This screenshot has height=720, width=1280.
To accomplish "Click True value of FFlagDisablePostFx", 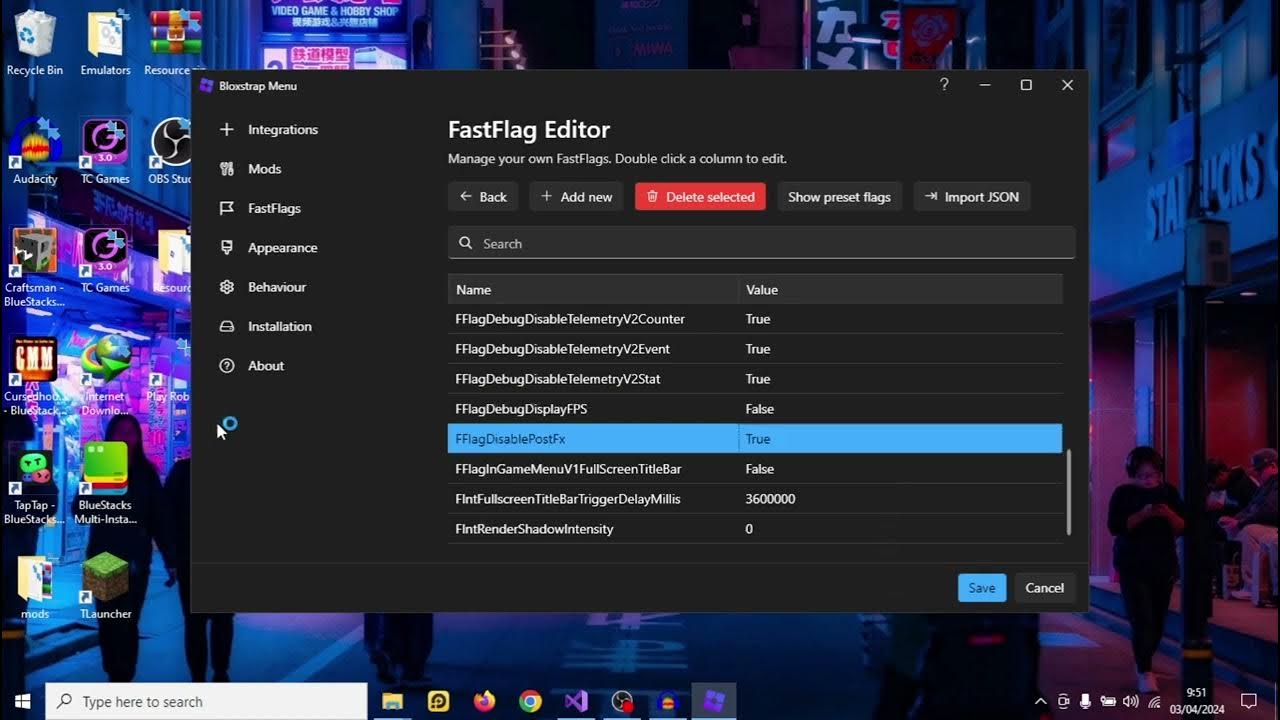I will [x=758, y=439].
